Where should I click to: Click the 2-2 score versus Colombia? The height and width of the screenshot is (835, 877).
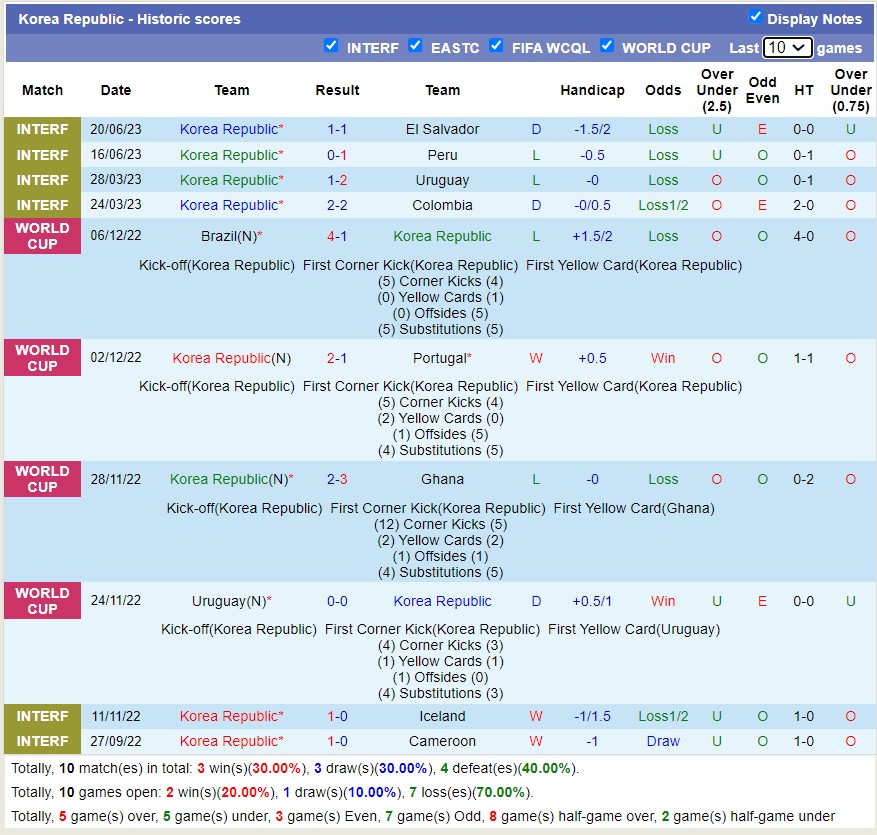[x=337, y=205]
